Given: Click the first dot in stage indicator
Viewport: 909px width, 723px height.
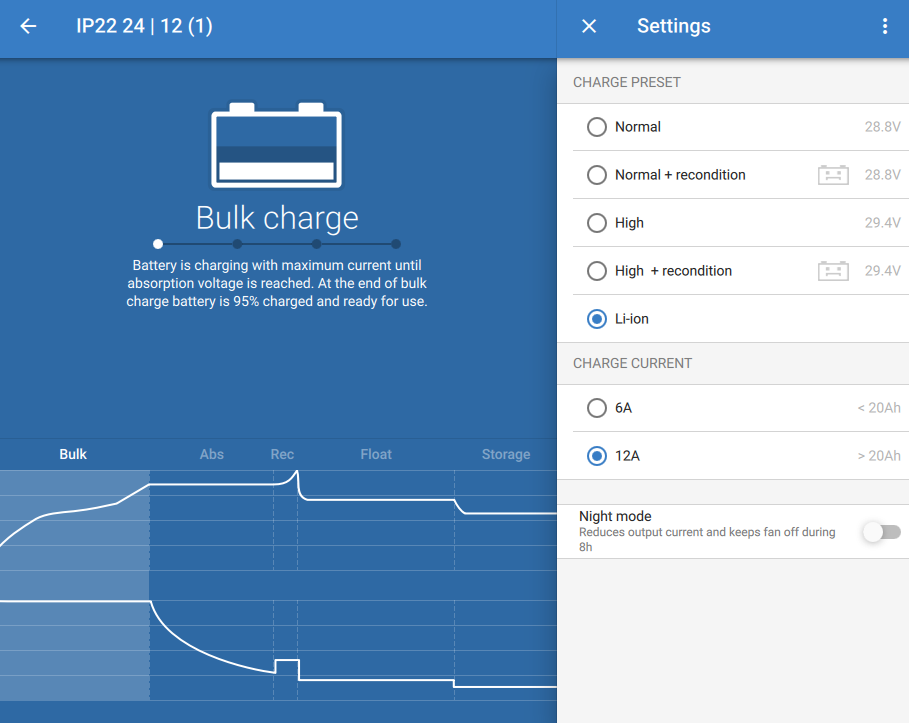Looking at the screenshot, I should click(x=158, y=244).
